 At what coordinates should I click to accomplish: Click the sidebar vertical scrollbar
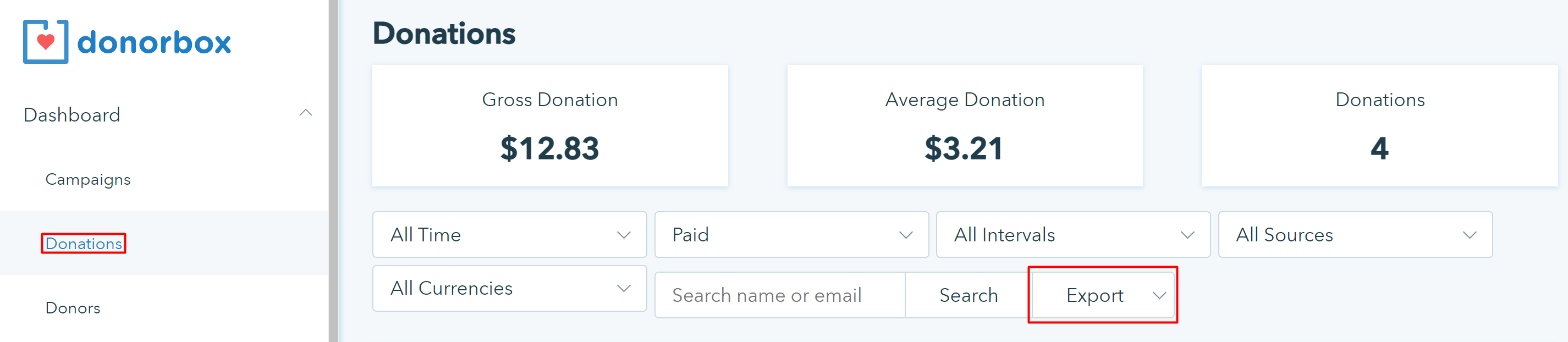coord(333,170)
